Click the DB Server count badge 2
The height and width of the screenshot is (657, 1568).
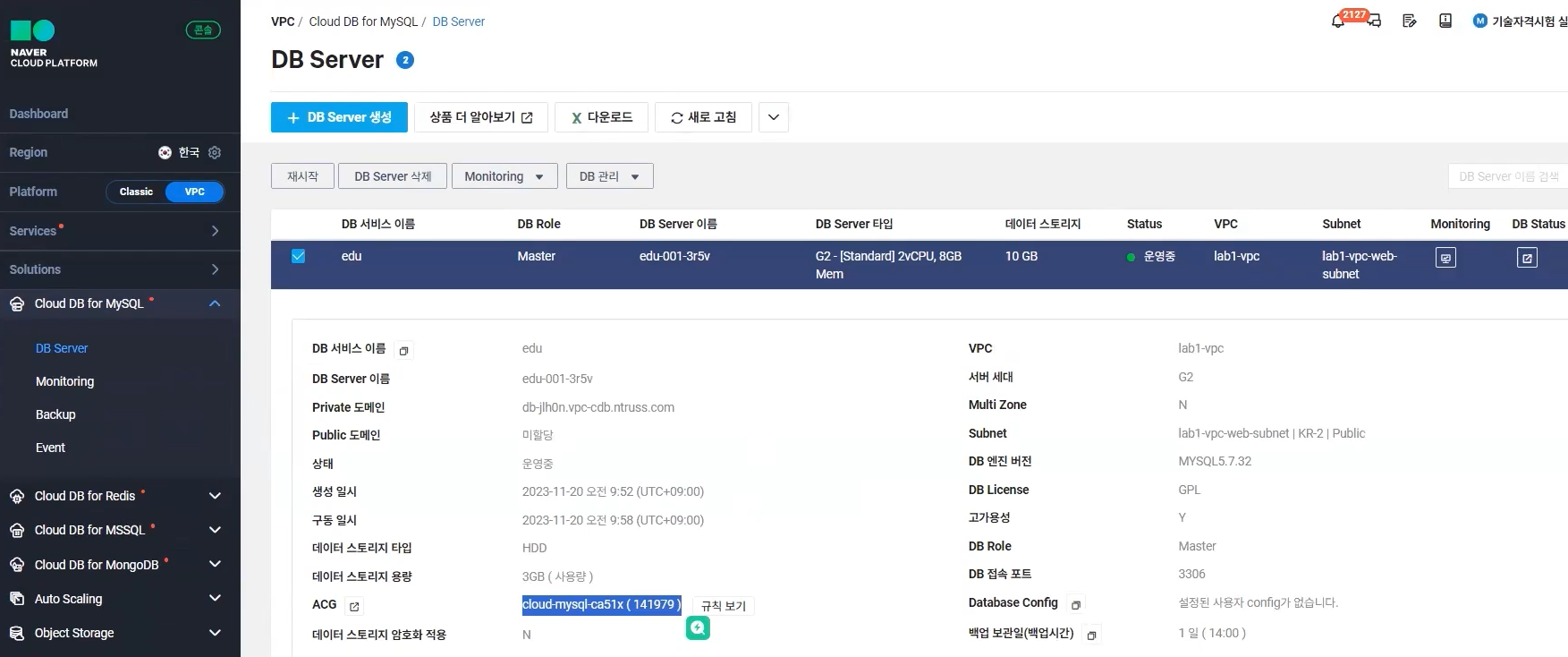click(405, 60)
